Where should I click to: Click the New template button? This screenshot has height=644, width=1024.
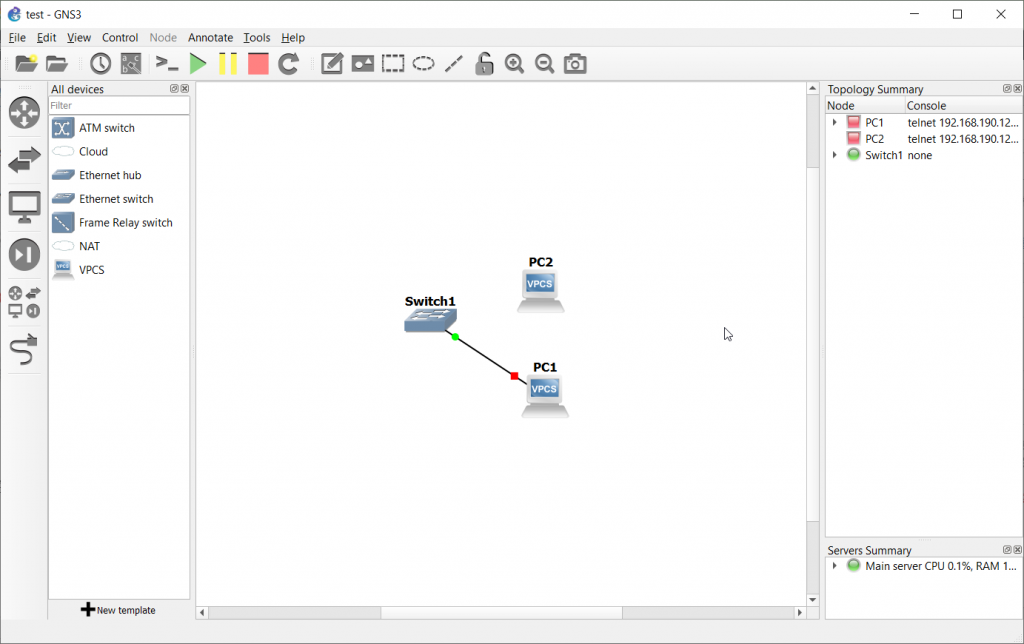pyautogui.click(x=118, y=610)
